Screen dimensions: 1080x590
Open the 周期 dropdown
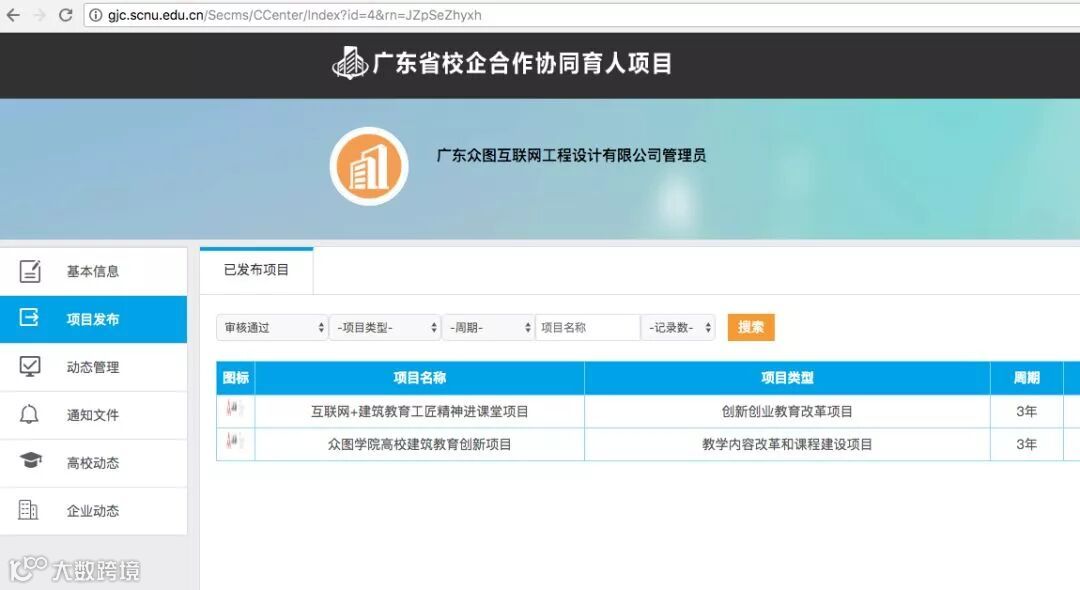coord(488,328)
